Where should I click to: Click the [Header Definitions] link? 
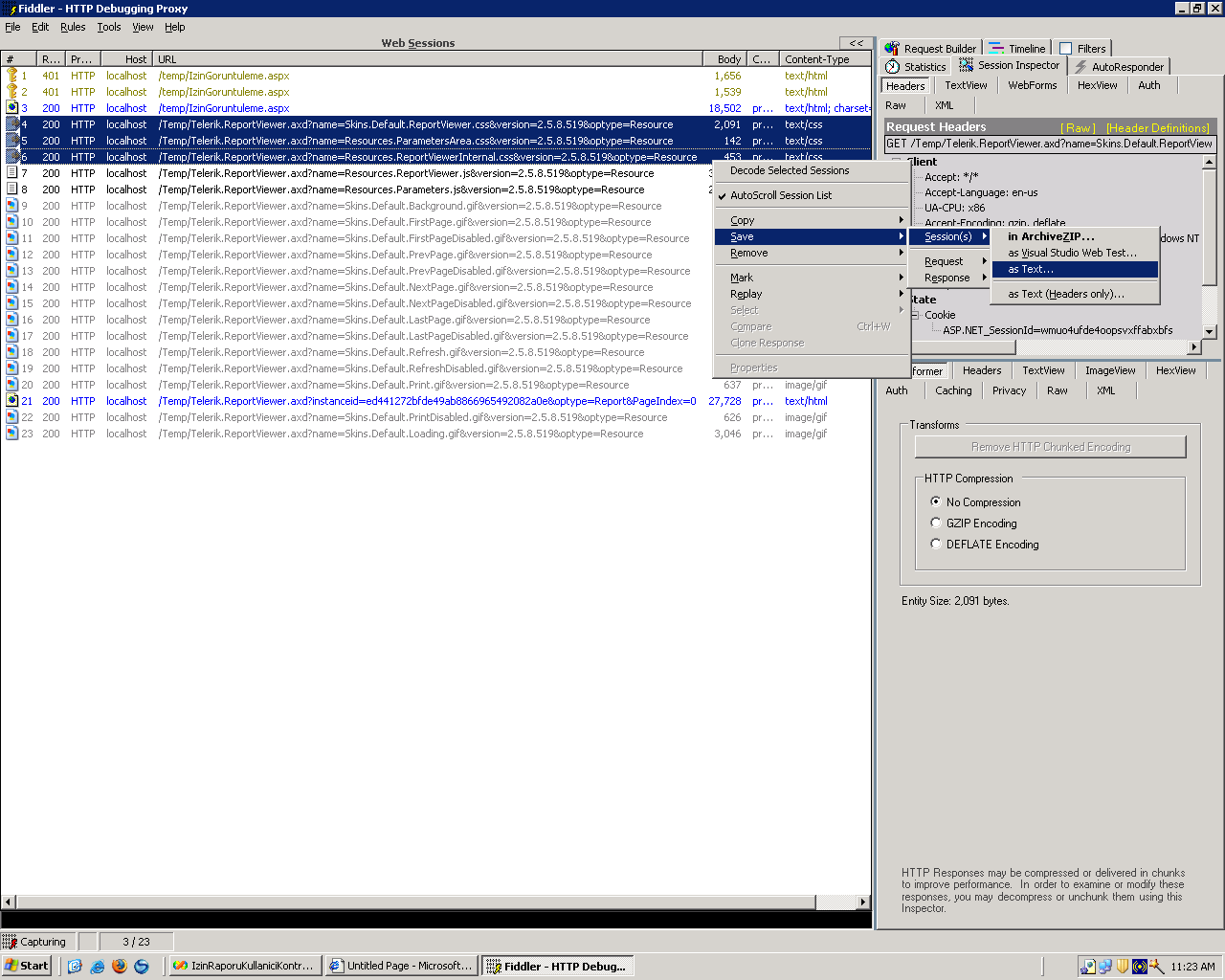pos(1158,127)
